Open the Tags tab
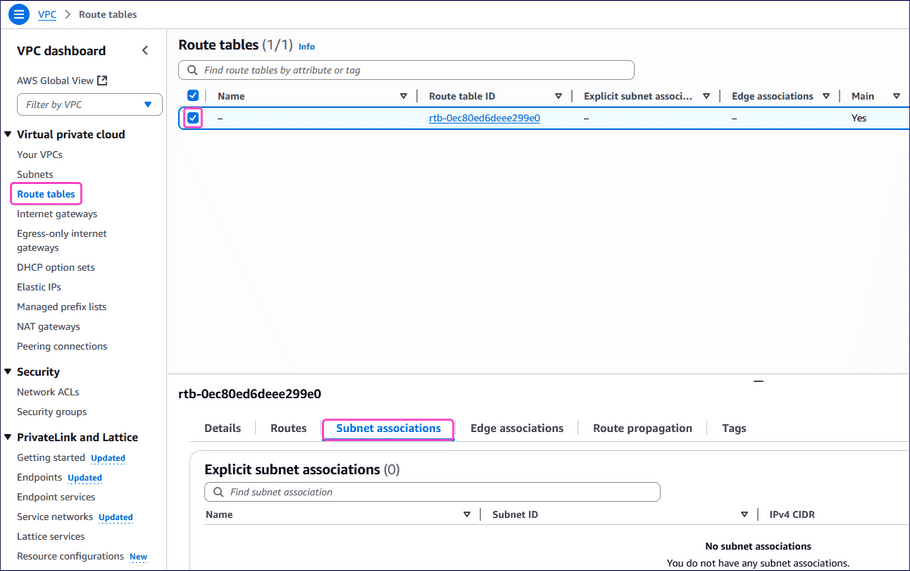The height and width of the screenshot is (571, 910). point(734,428)
